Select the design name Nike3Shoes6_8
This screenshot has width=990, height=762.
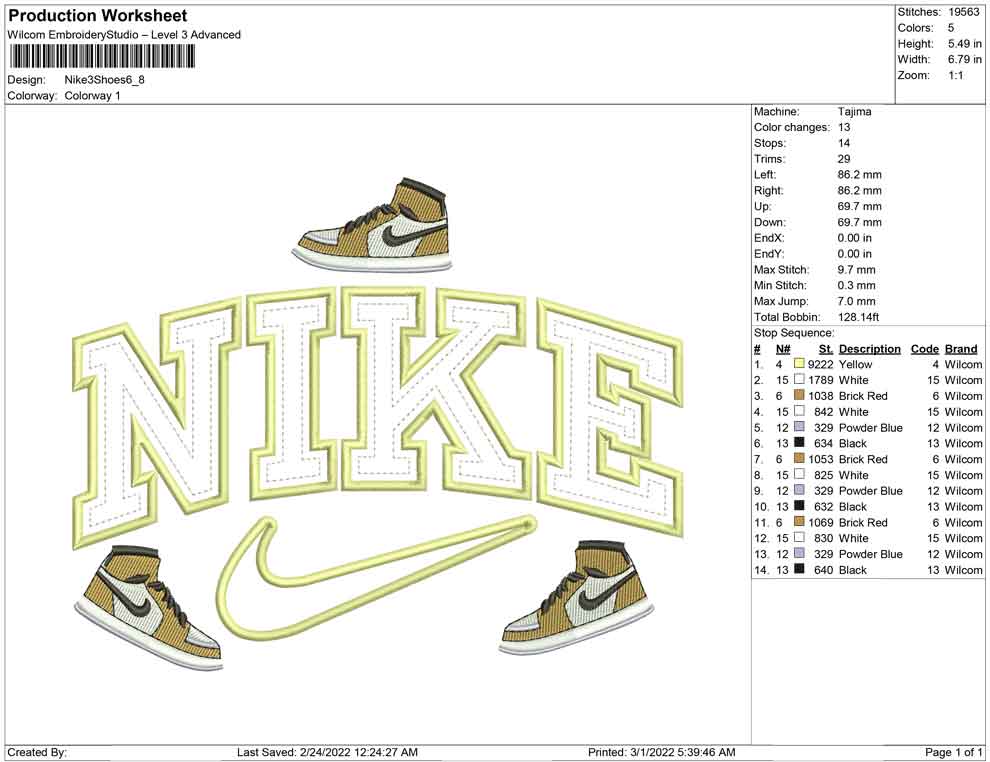click(x=104, y=80)
